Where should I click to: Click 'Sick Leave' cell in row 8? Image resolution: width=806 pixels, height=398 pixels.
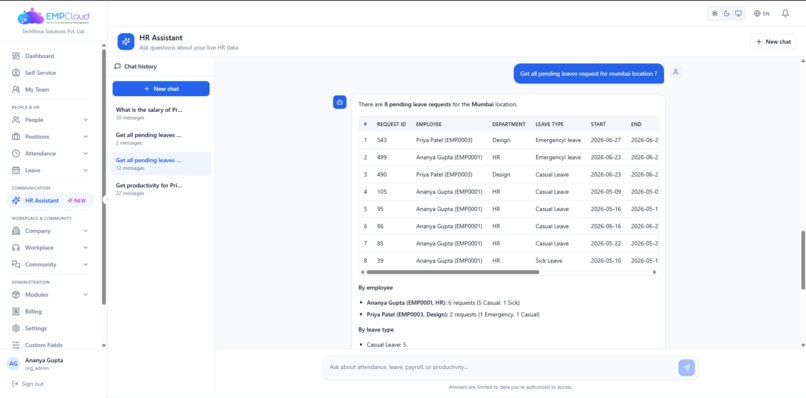[548, 261]
